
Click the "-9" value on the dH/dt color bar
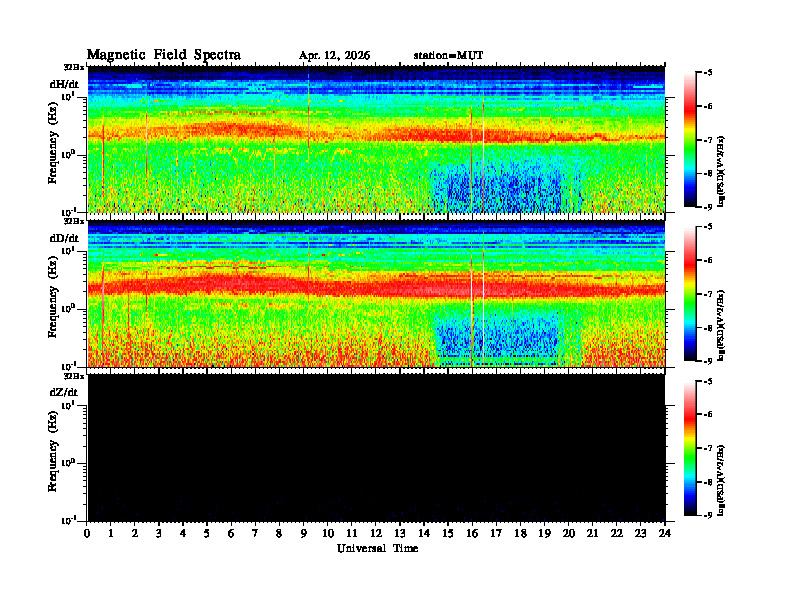point(708,207)
